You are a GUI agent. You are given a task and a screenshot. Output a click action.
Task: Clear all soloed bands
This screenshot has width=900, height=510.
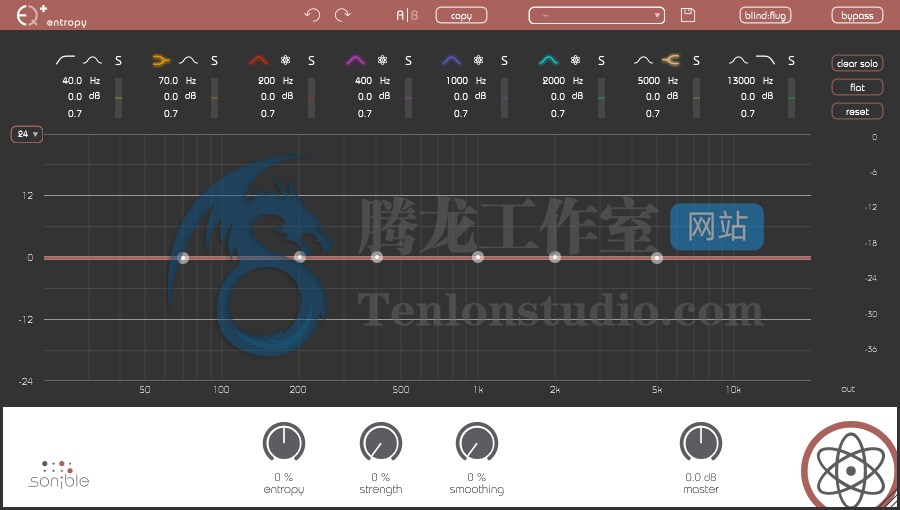pyautogui.click(x=857, y=64)
